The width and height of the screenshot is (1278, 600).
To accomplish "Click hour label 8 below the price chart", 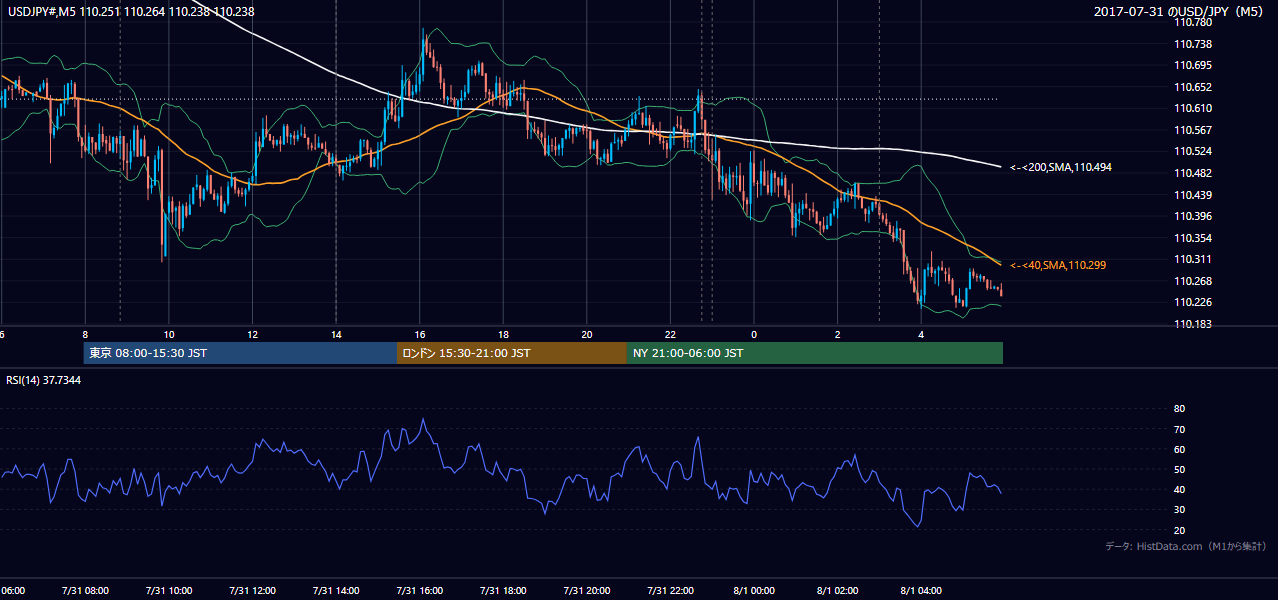I will pos(85,334).
